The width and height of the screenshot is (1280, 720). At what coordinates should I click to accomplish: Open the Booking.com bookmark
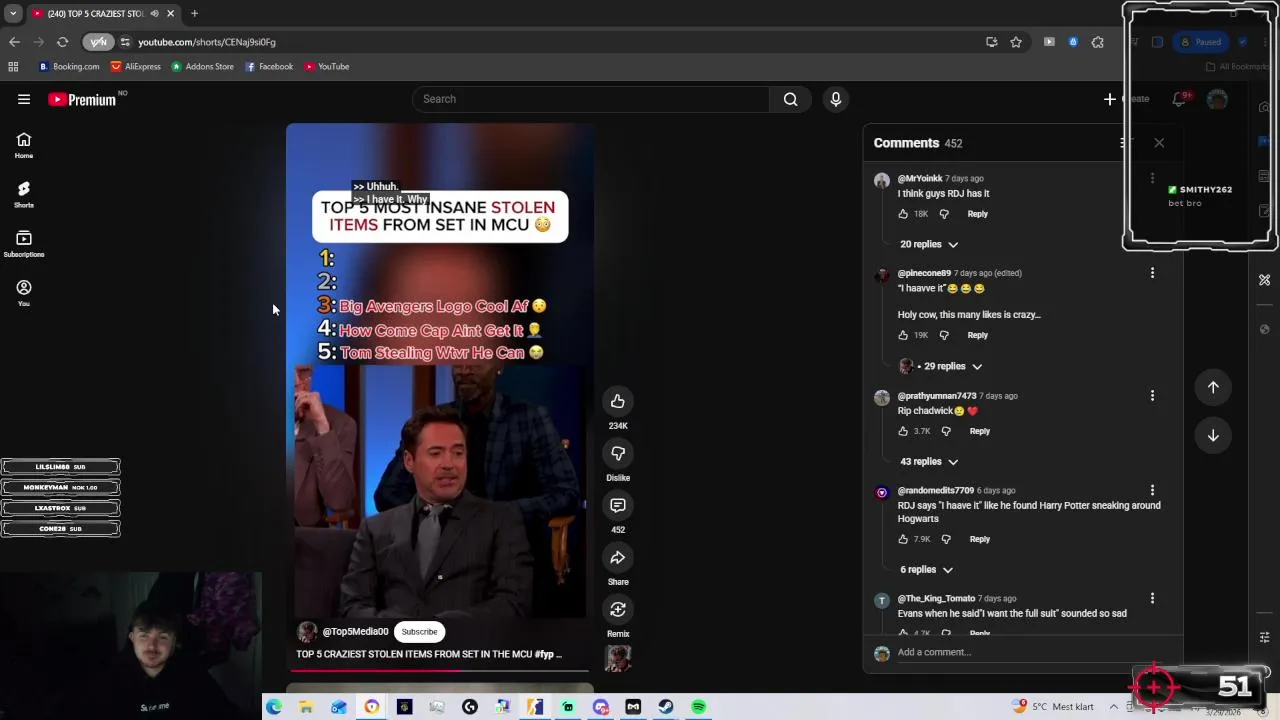[x=69, y=67]
